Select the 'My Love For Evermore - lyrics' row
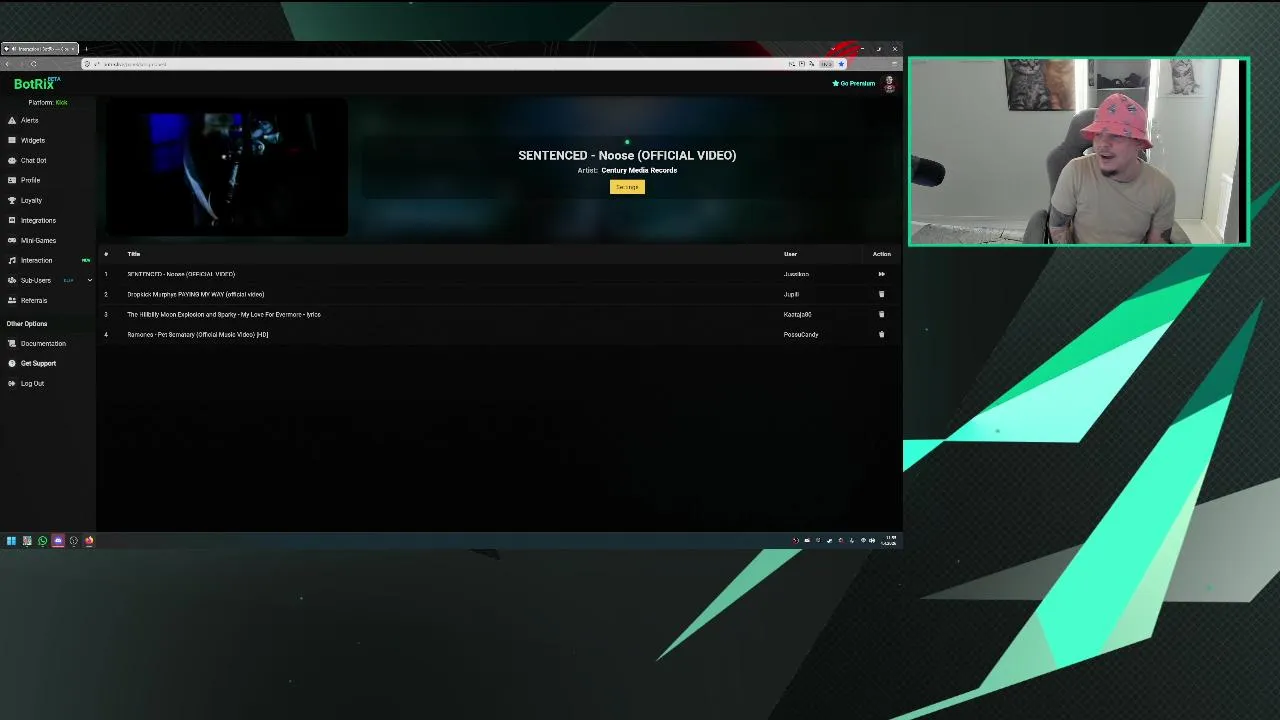The image size is (1280, 720). [x=499, y=314]
